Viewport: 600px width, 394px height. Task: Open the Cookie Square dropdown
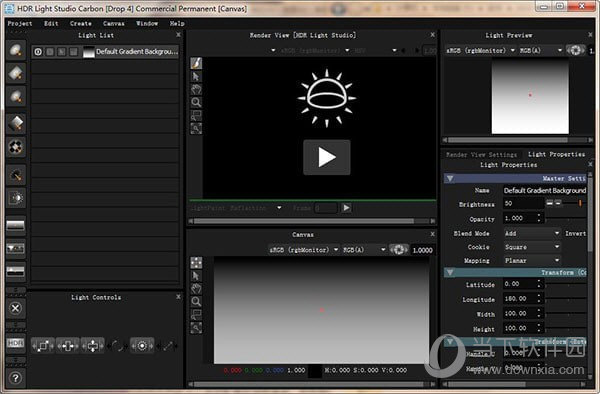click(x=532, y=247)
